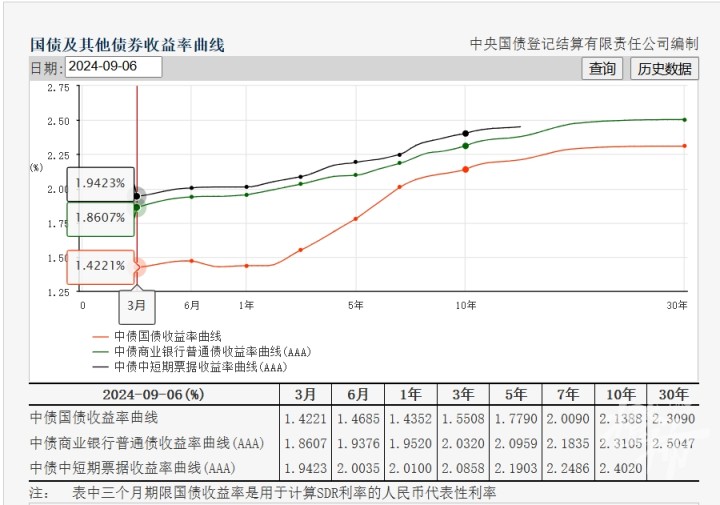The image size is (720, 505).
Task: Click the 1年 x-axis label
Action: click(246, 305)
